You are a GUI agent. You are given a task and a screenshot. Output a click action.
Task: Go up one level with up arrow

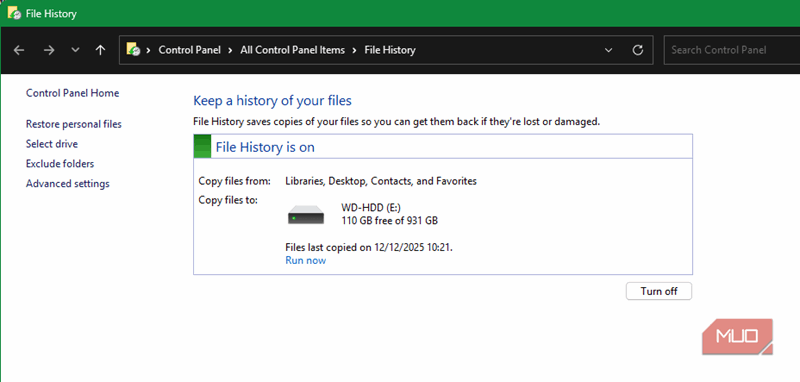pos(101,50)
